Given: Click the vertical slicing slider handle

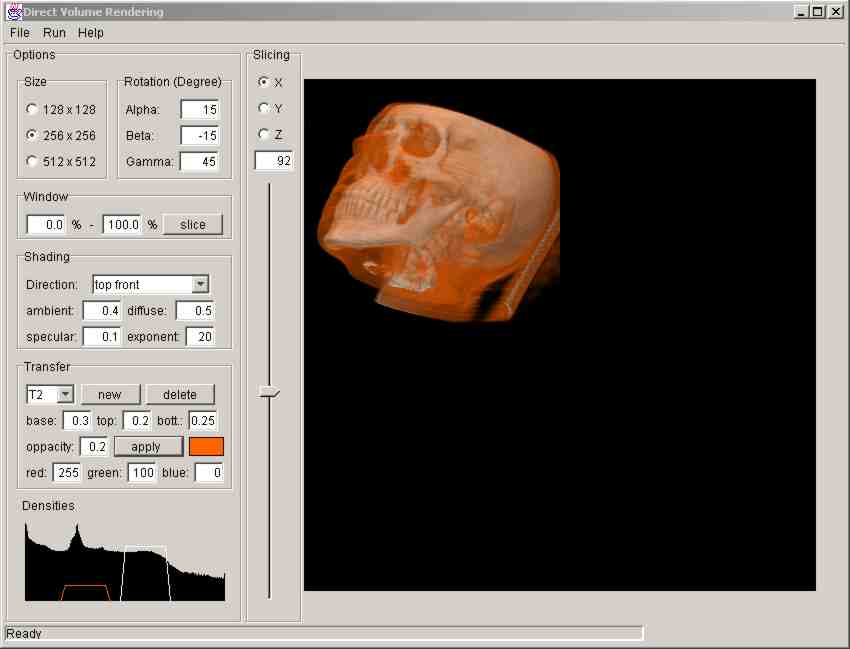Looking at the screenshot, I should click(269, 393).
